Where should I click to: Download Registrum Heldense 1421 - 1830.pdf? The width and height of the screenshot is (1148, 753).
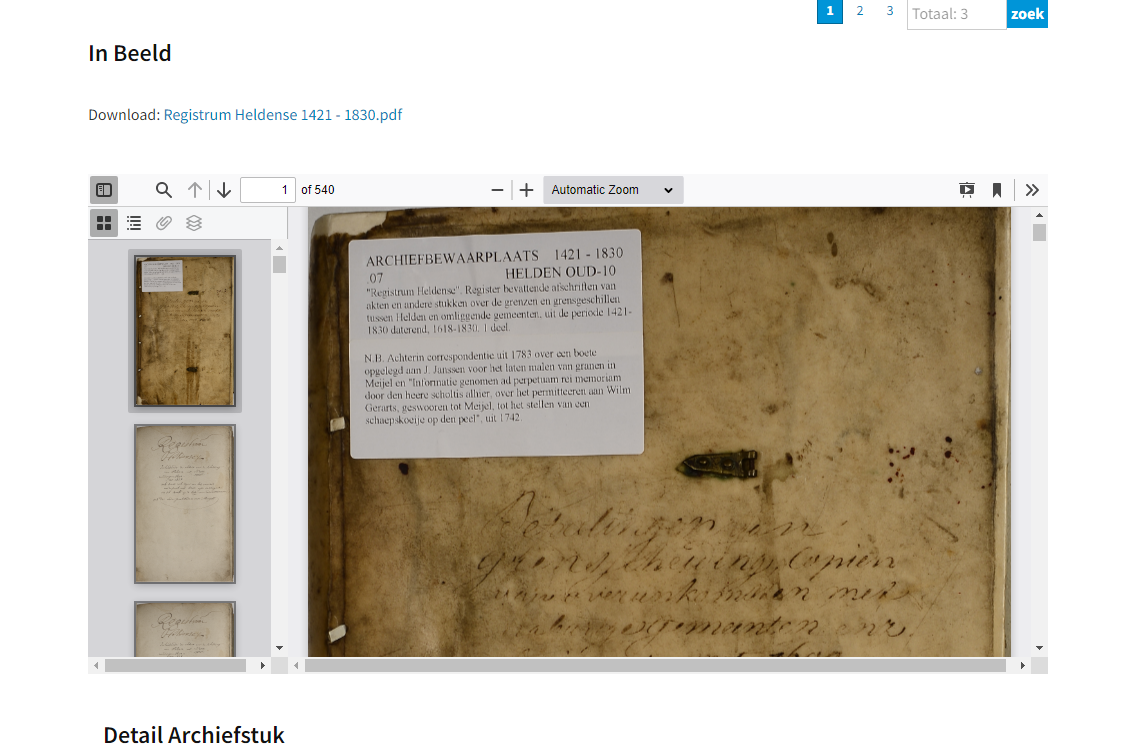click(x=283, y=115)
